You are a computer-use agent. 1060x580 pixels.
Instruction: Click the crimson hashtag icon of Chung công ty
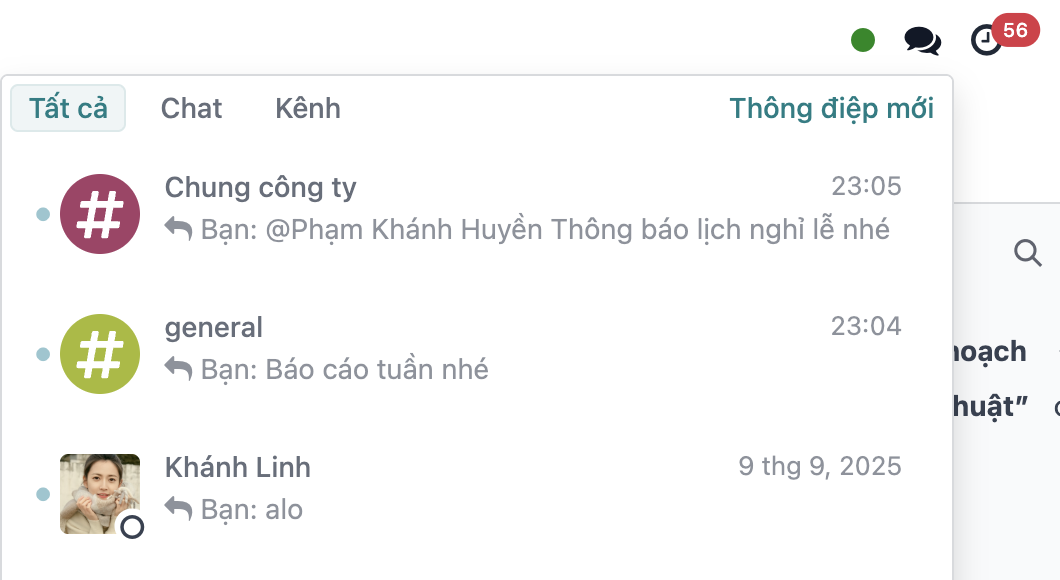point(100,213)
